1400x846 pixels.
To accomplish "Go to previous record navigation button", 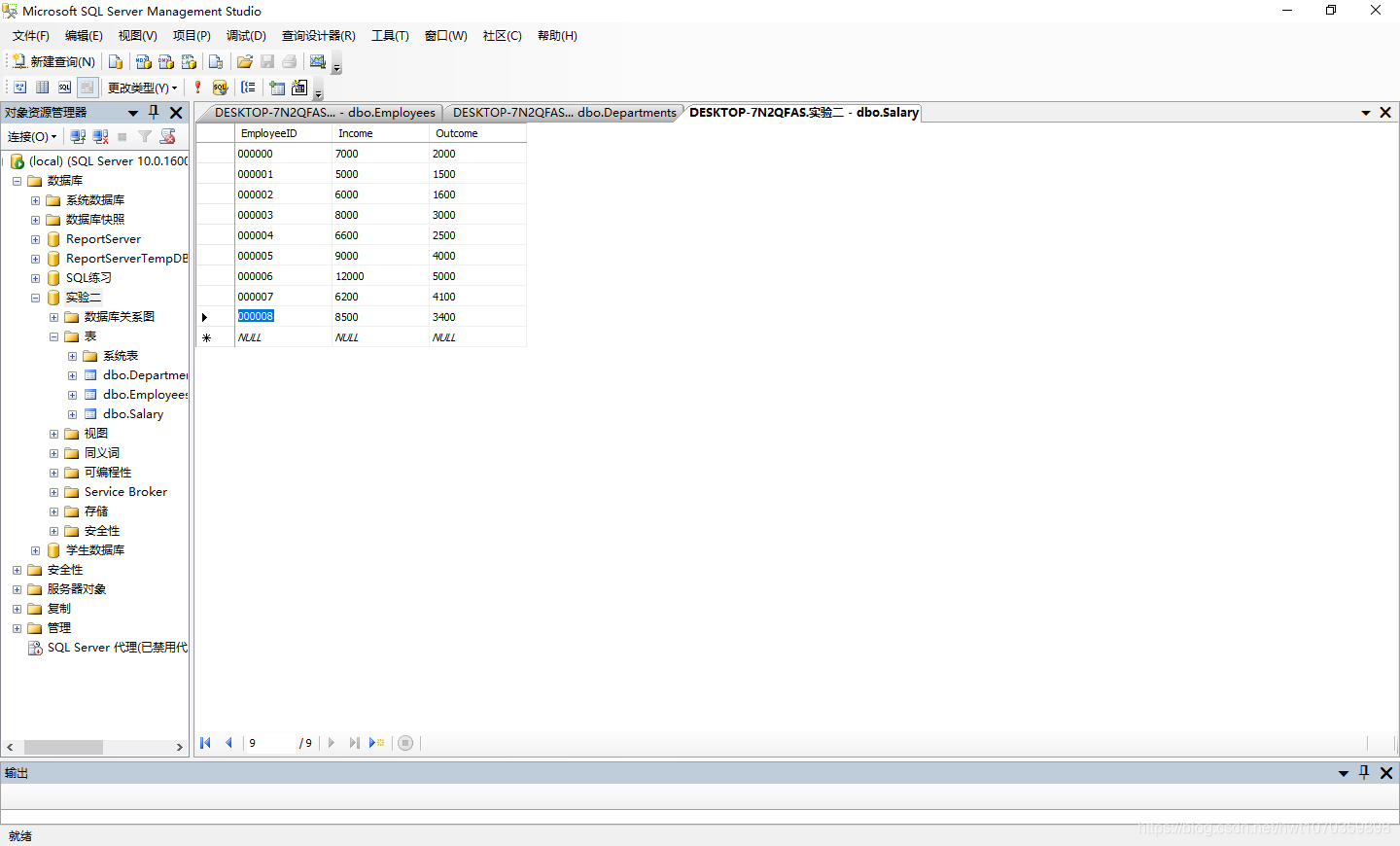I will tap(228, 743).
